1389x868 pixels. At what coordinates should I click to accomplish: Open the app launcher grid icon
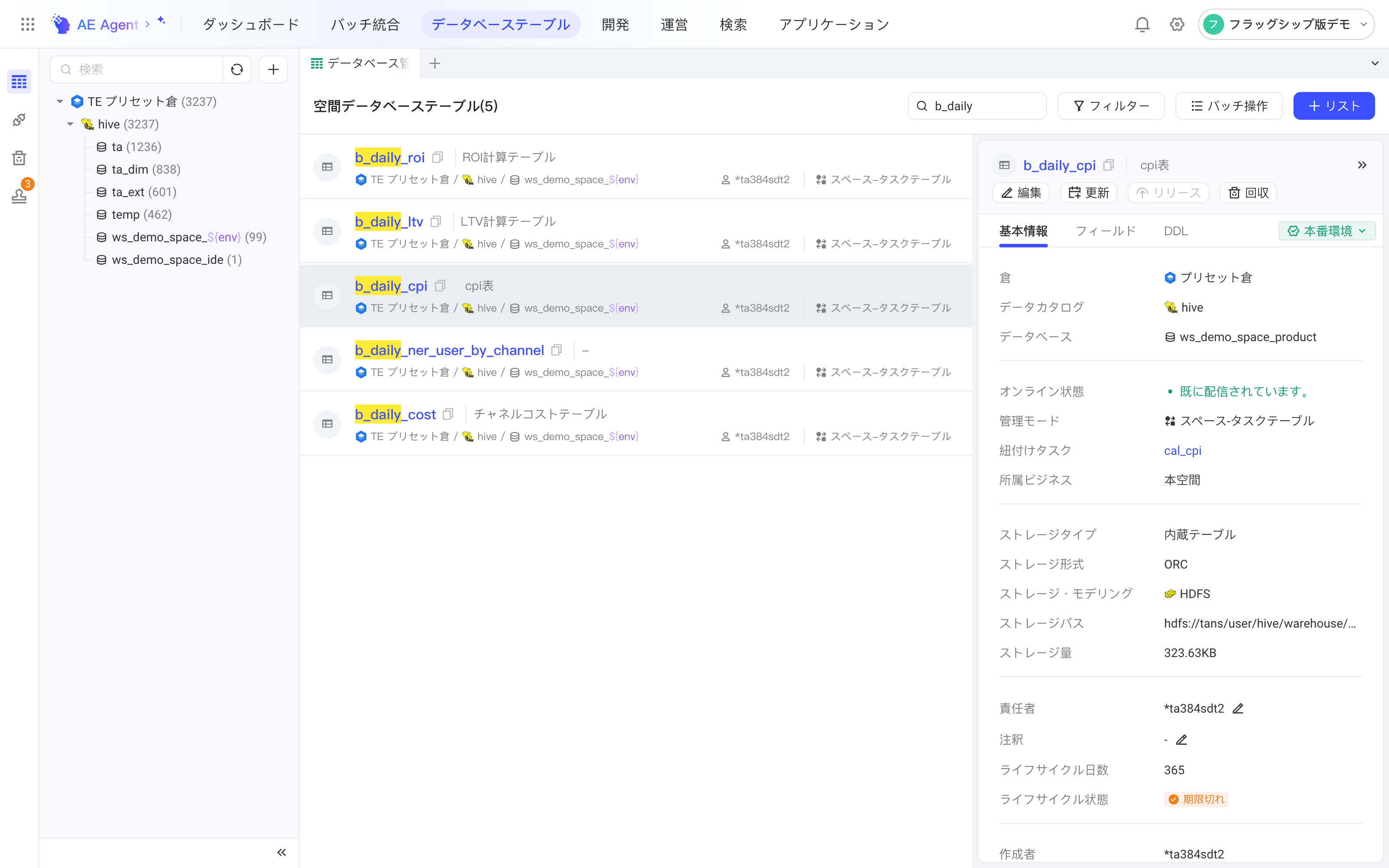pos(27,24)
